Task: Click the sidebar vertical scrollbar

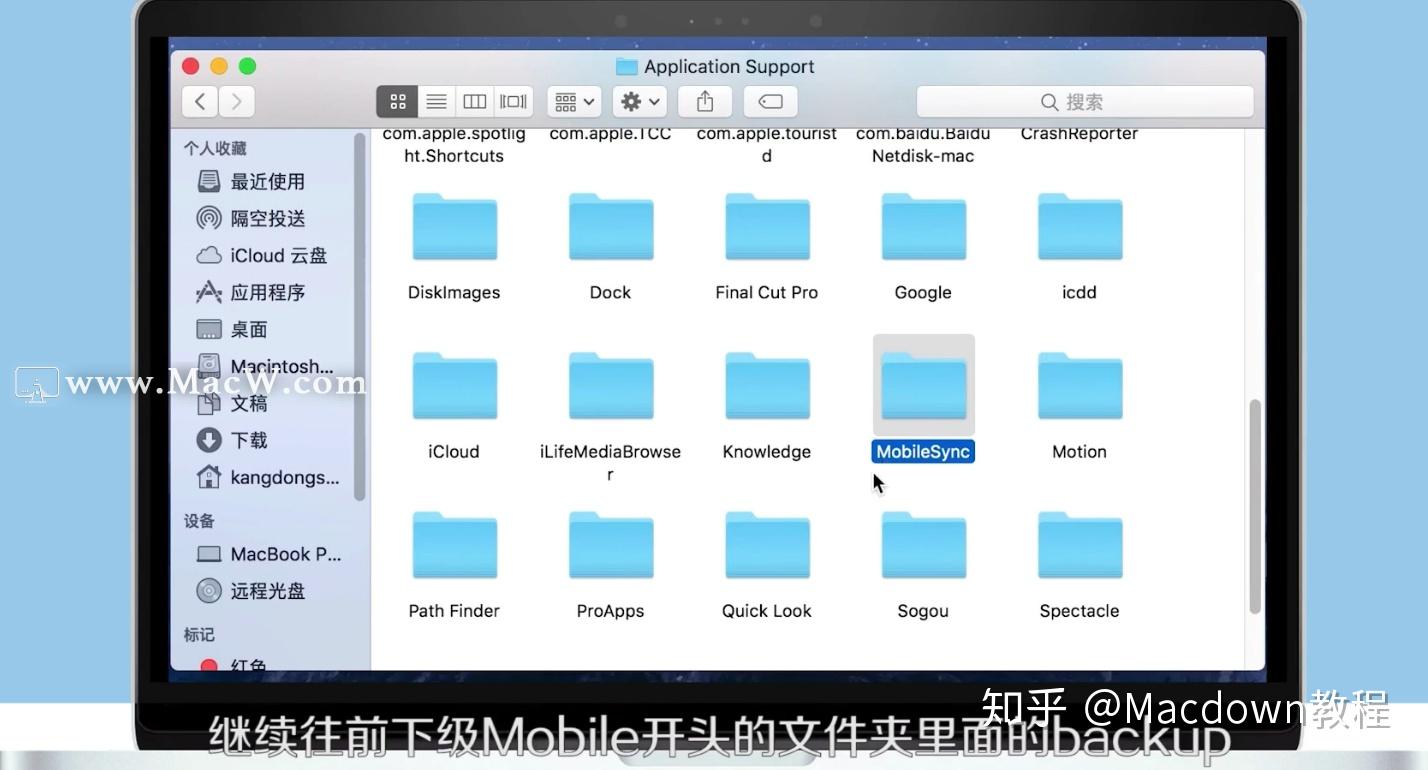Action: (360, 317)
